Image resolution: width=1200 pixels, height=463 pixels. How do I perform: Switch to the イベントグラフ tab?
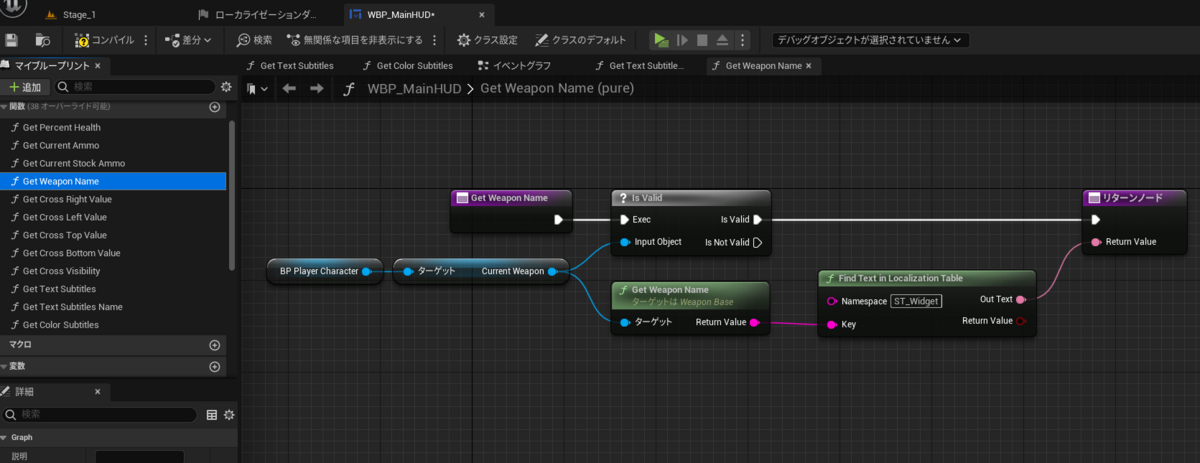[514, 66]
